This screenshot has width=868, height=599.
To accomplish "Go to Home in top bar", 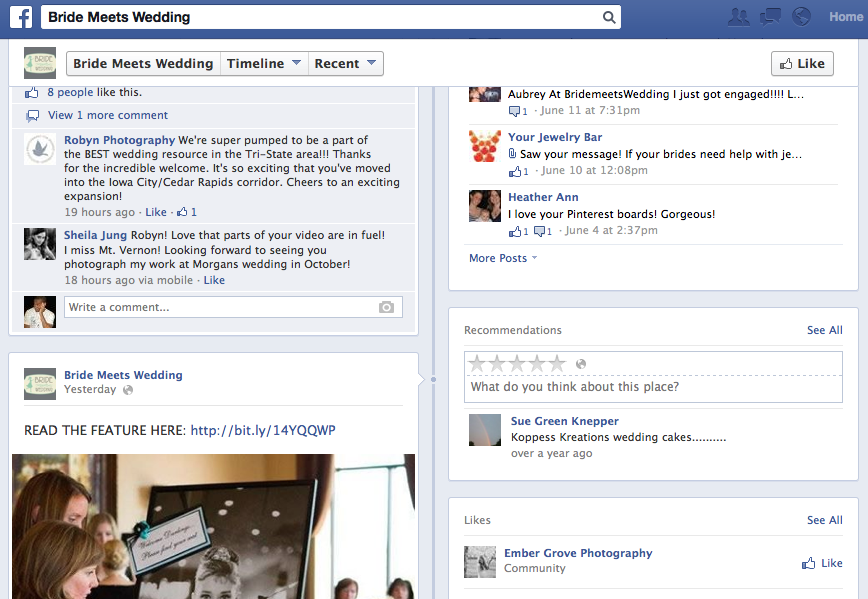I will tap(845, 17).
